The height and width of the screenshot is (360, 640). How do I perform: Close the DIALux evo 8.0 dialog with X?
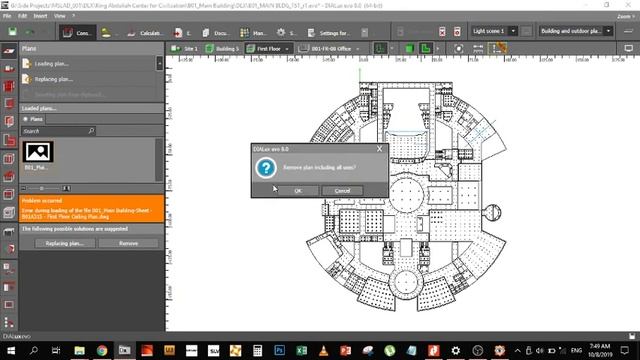(x=380, y=149)
